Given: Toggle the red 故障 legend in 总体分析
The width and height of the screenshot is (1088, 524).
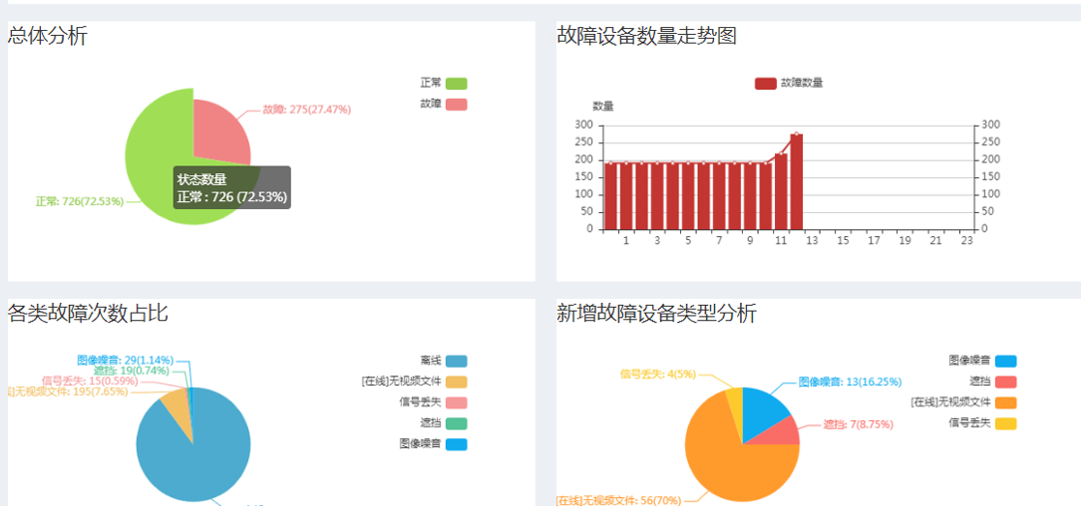Looking at the screenshot, I should click(456, 104).
